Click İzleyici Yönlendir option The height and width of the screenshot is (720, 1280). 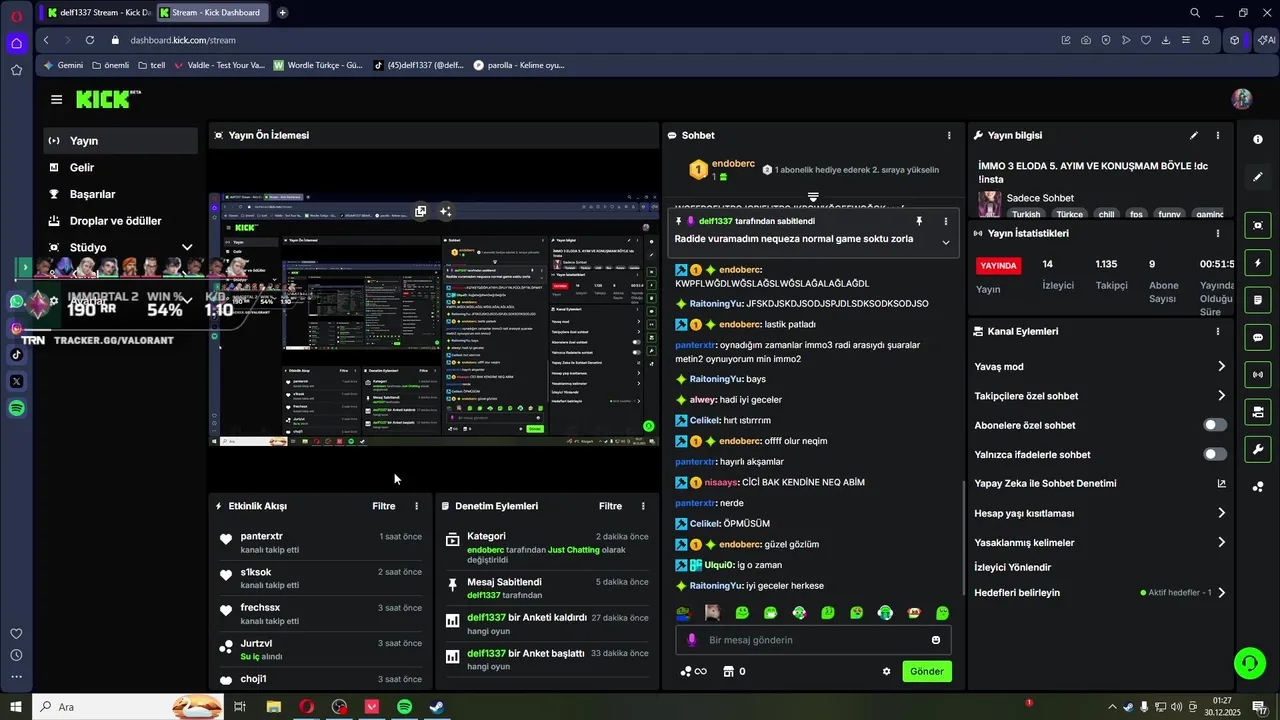pos(1012,567)
